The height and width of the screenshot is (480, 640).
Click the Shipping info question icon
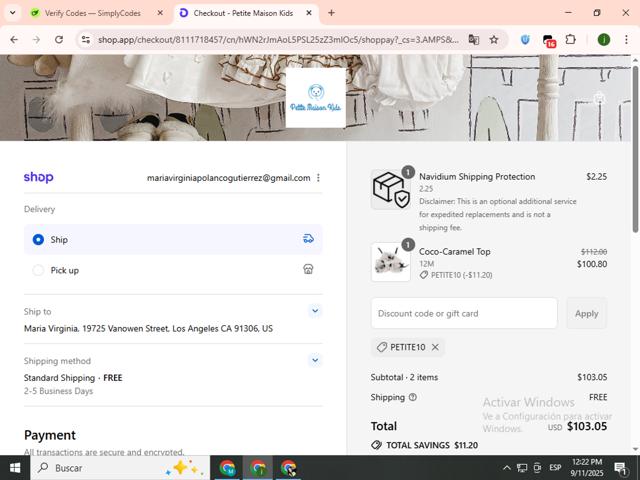point(413,397)
